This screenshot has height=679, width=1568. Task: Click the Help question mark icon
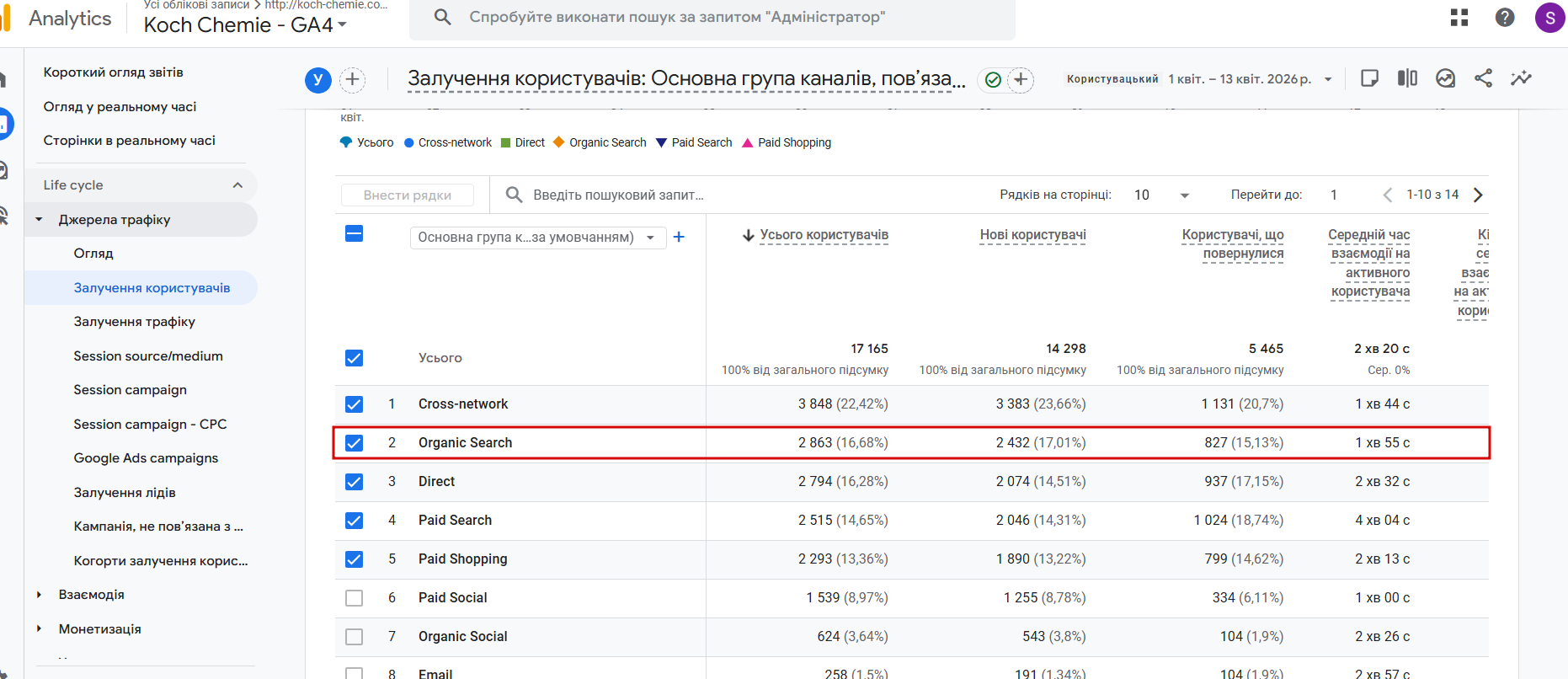coord(1505,18)
